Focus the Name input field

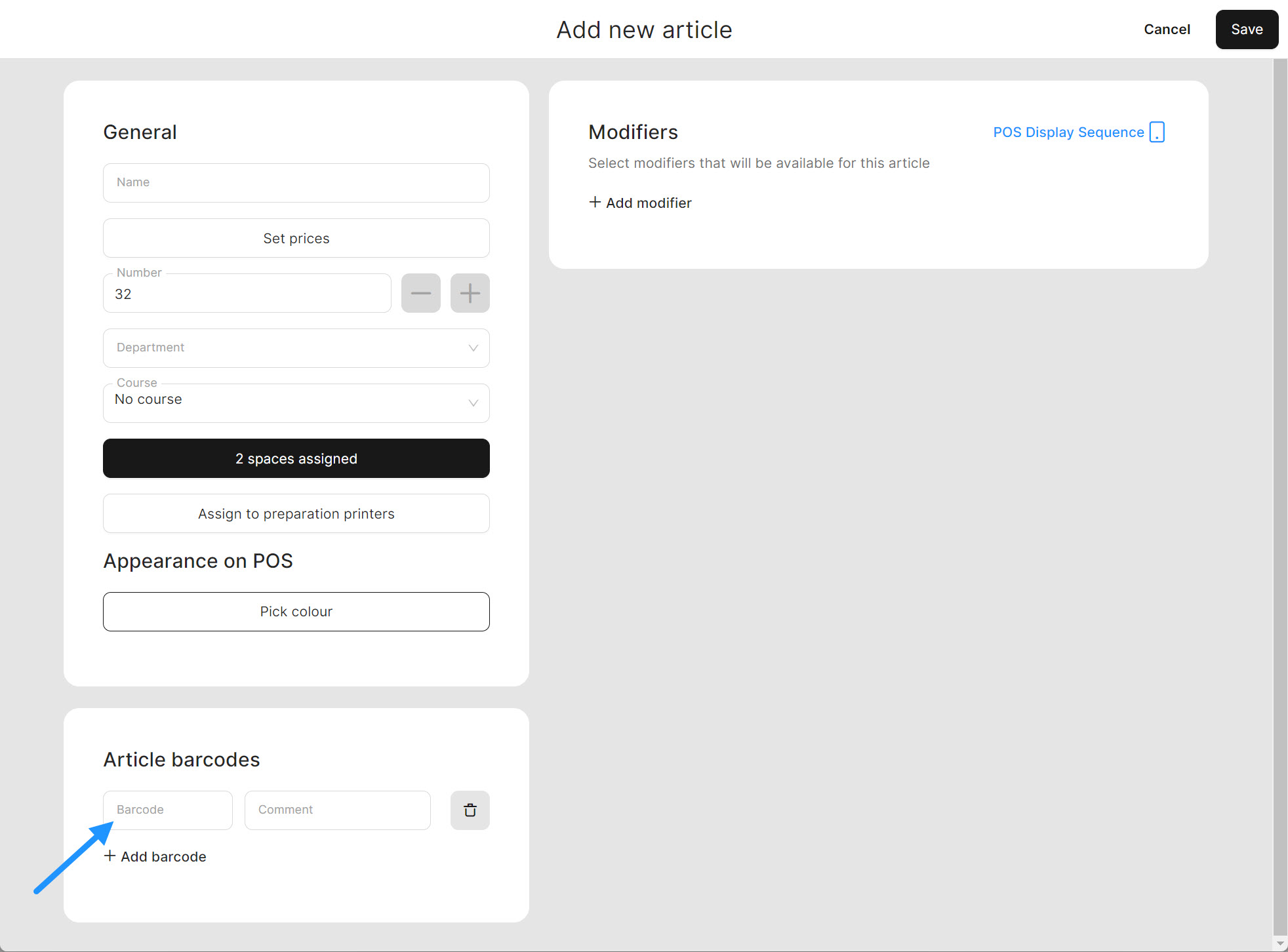pyautogui.click(x=296, y=183)
